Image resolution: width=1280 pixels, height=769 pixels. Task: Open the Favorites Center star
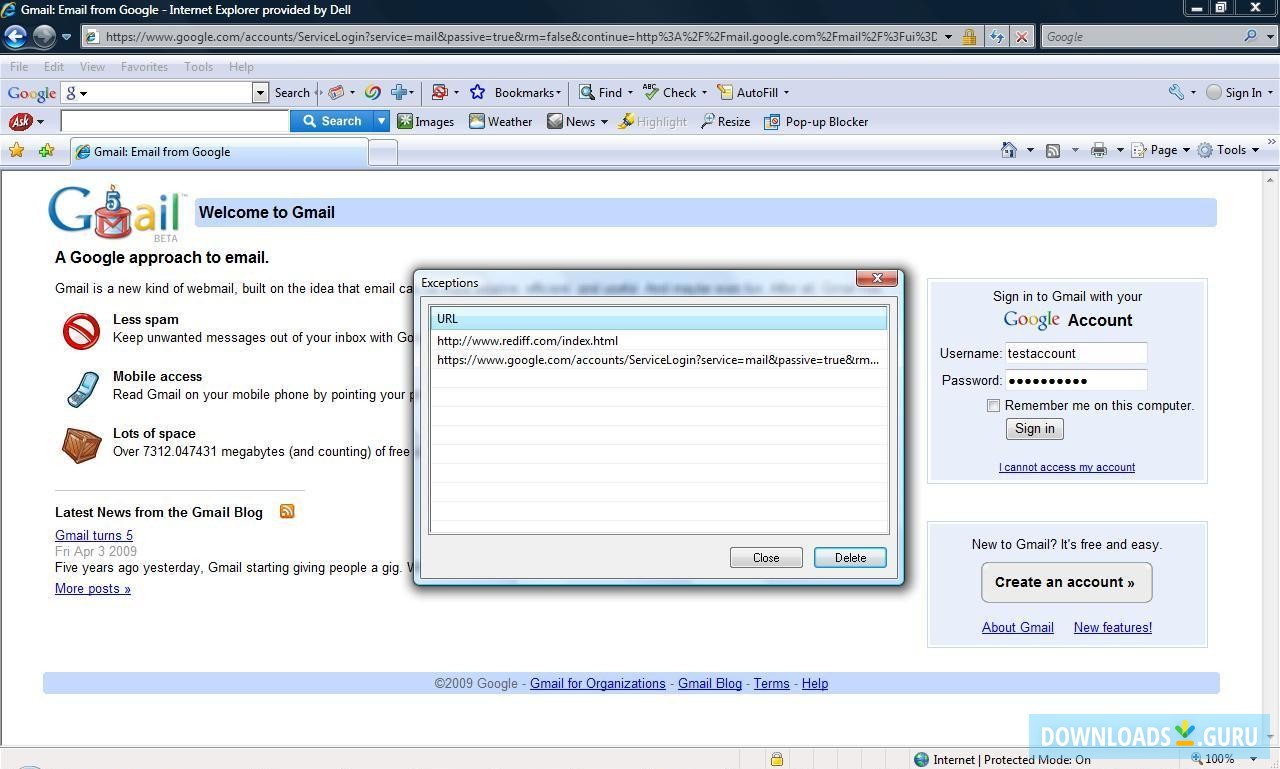coord(17,151)
